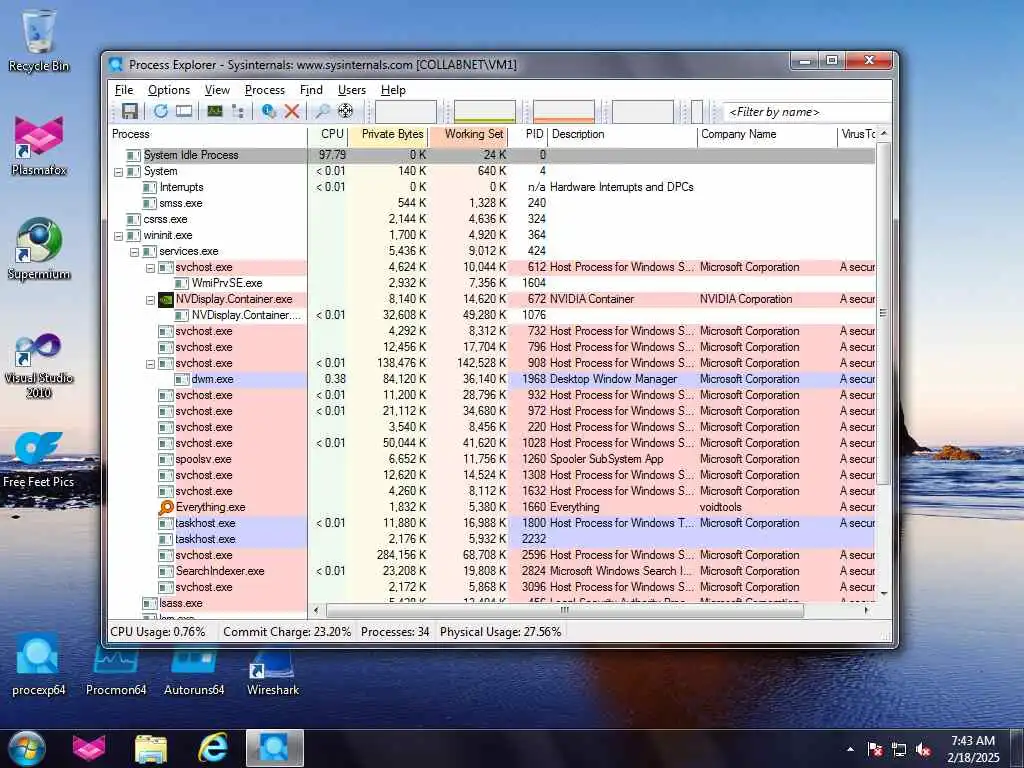Open the Recycle Bin desktop icon
This screenshot has height=768, width=1024.
click(39, 40)
